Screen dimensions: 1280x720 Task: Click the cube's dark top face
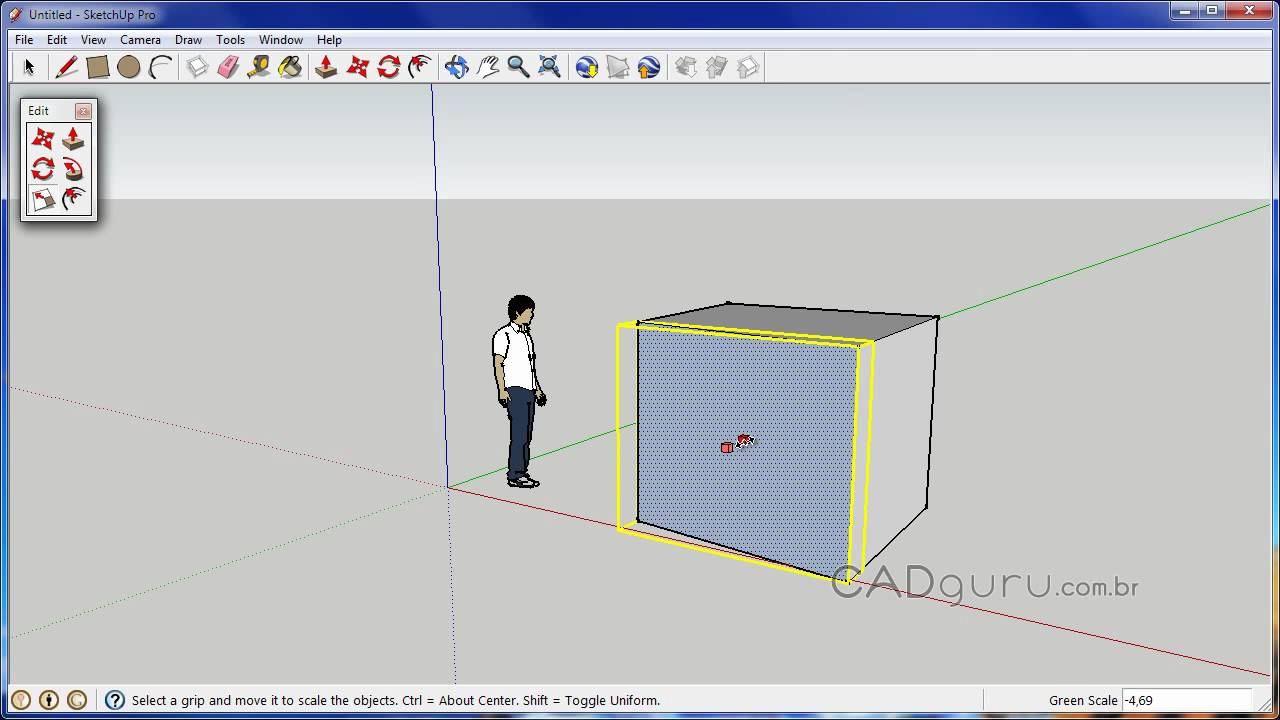point(790,321)
